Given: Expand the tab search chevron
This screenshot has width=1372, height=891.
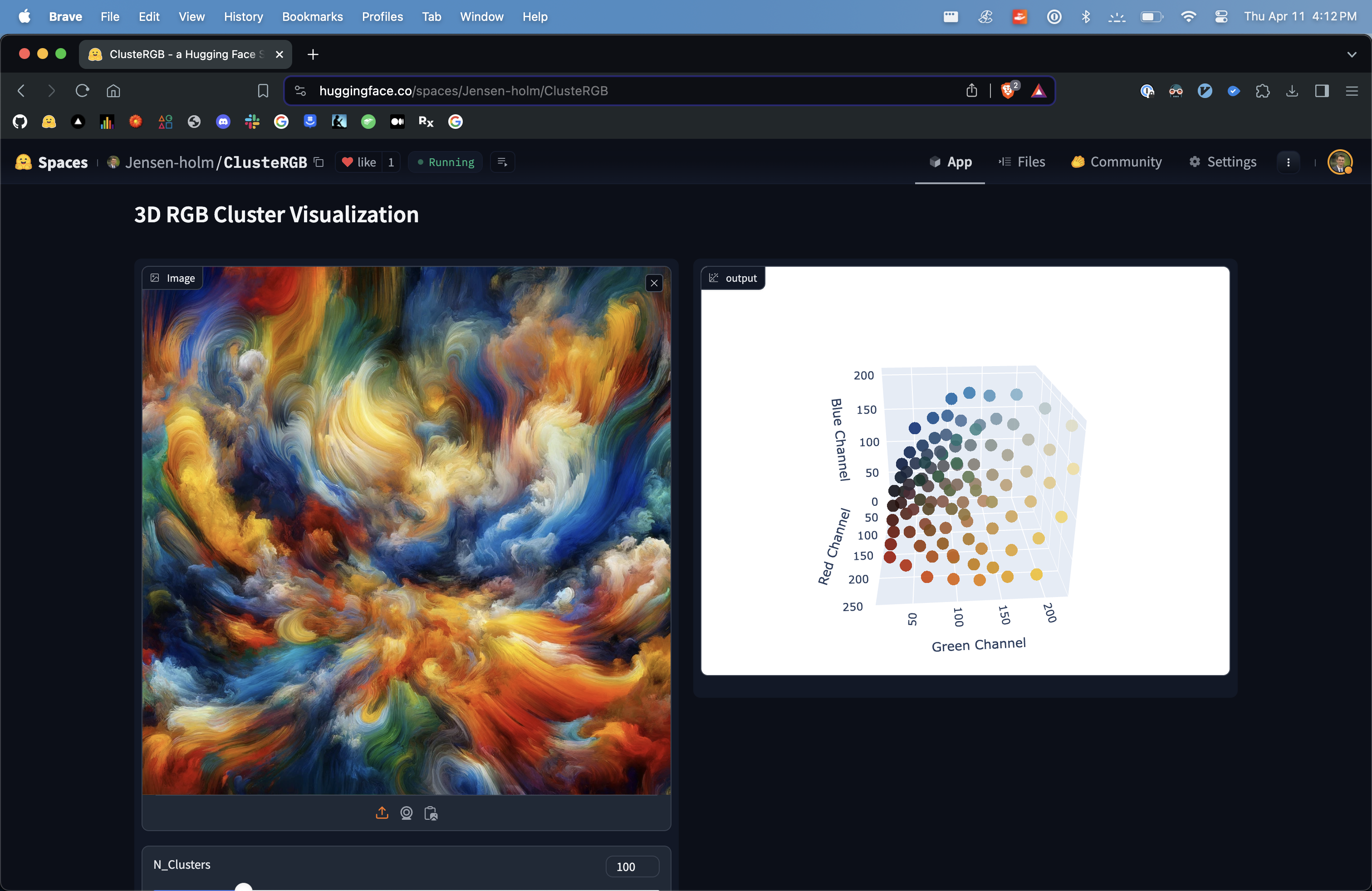Looking at the screenshot, I should (x=1351, y=54).
